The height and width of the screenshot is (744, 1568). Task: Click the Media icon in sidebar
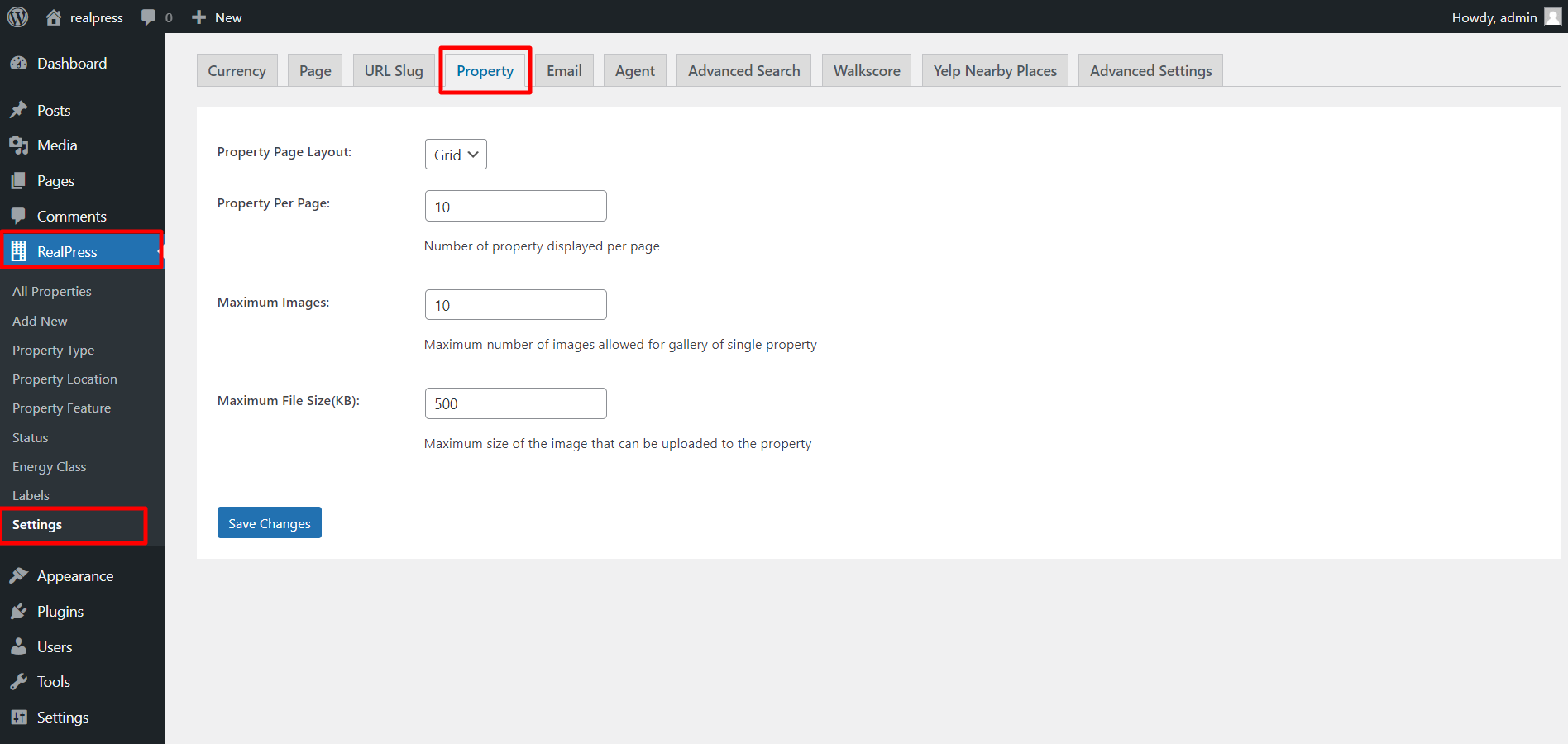(x=18, y=145)
